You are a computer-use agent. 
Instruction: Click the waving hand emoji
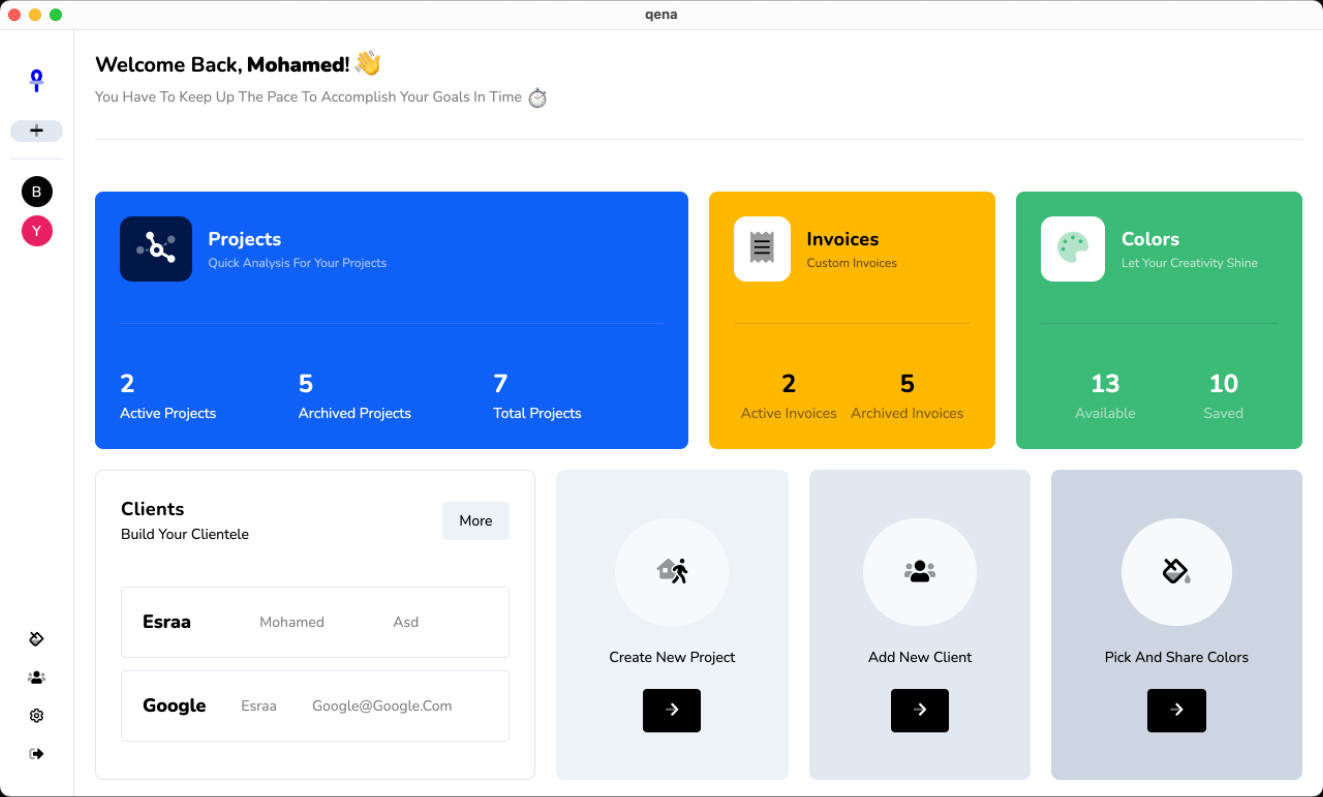(368, 64)
